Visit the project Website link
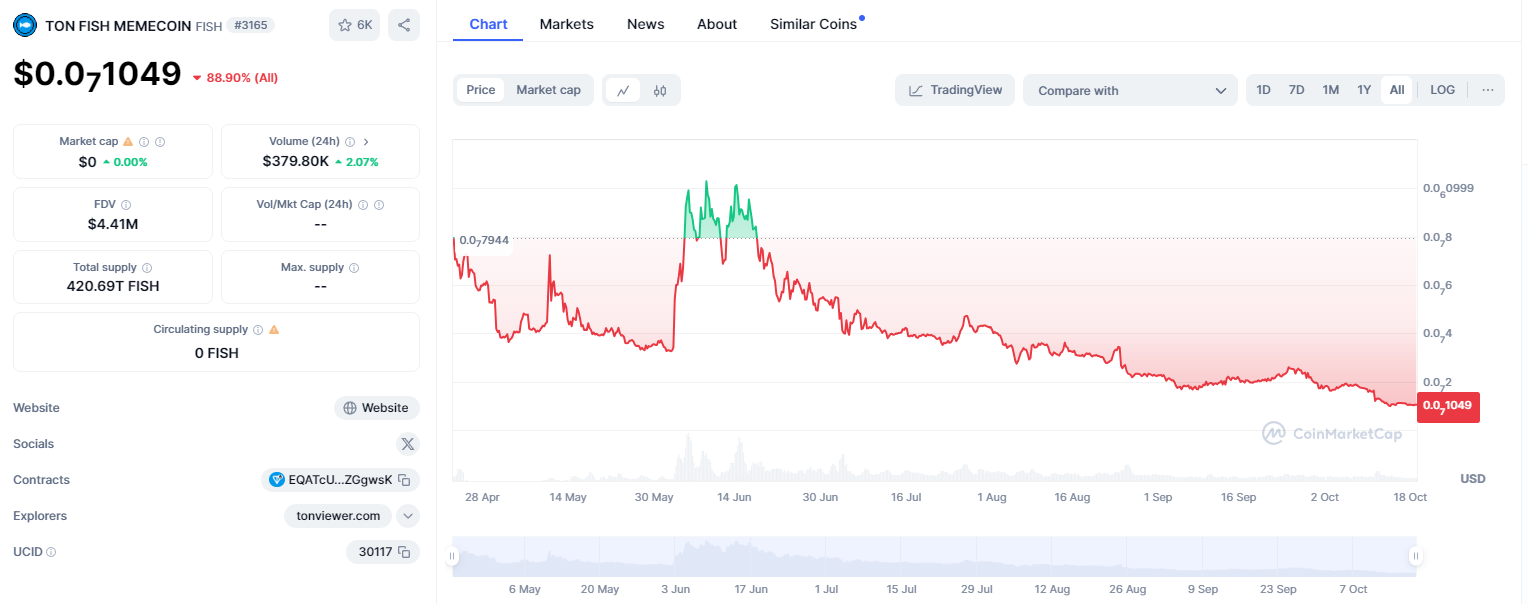 [376, 408]
